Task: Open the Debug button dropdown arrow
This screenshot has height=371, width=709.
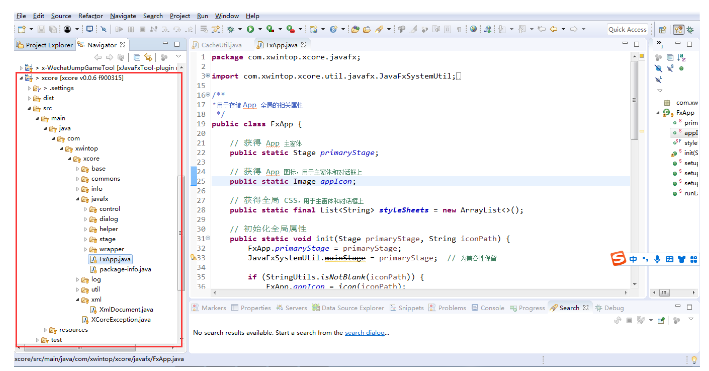Action: [240, 29]
